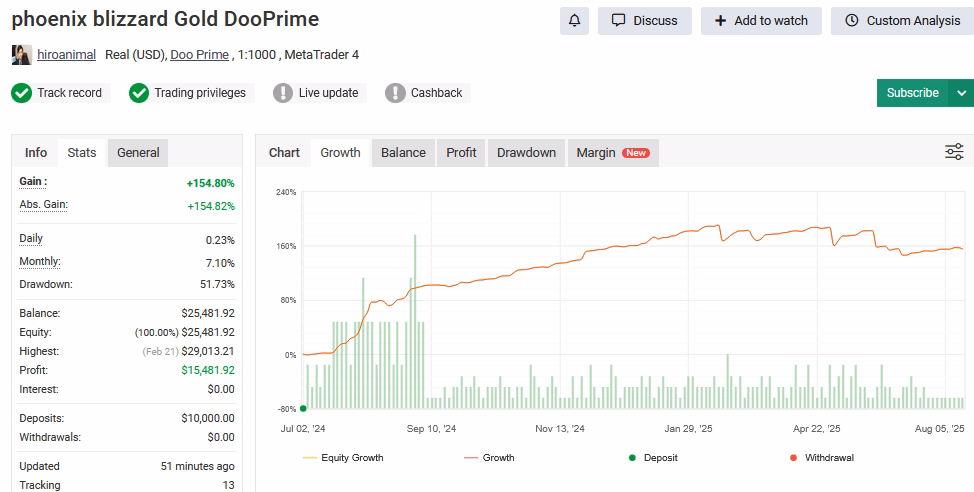
Task: Select the General info tab
Action: 138,153
